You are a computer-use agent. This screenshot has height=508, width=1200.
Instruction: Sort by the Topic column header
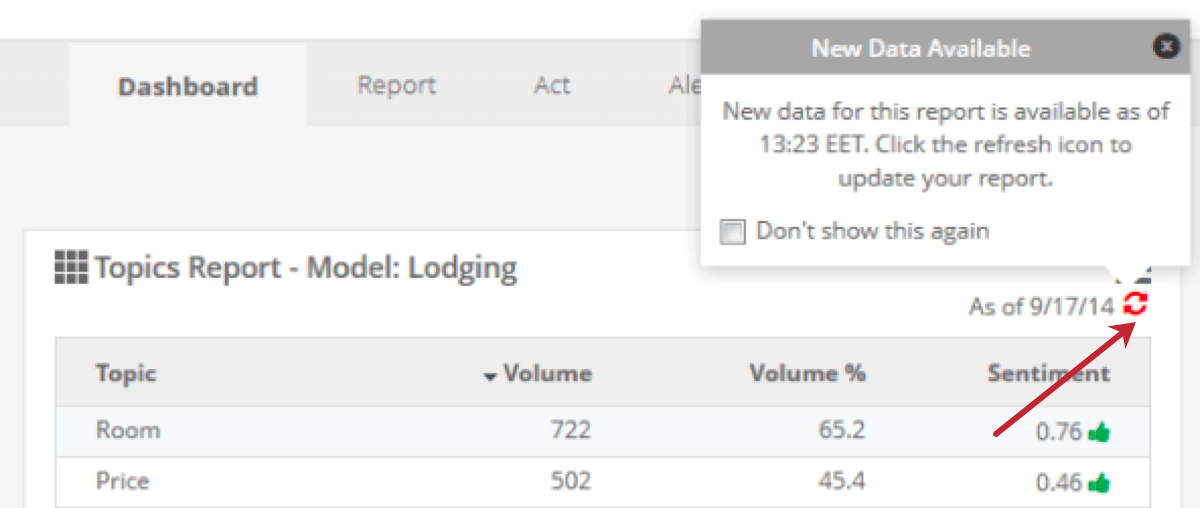[126, 374]
